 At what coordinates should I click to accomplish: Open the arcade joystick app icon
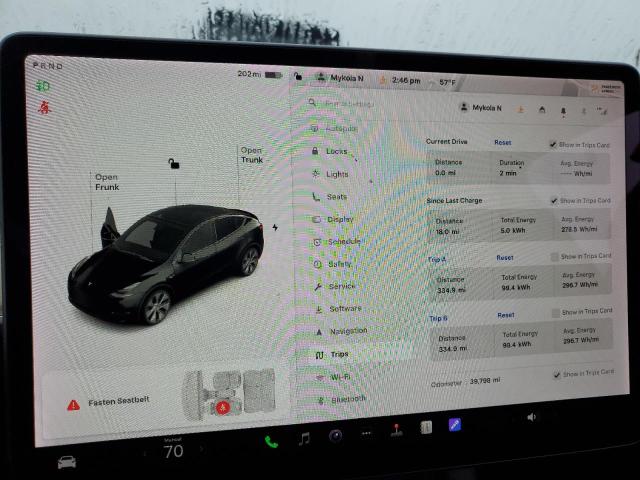tap(395, 431)
